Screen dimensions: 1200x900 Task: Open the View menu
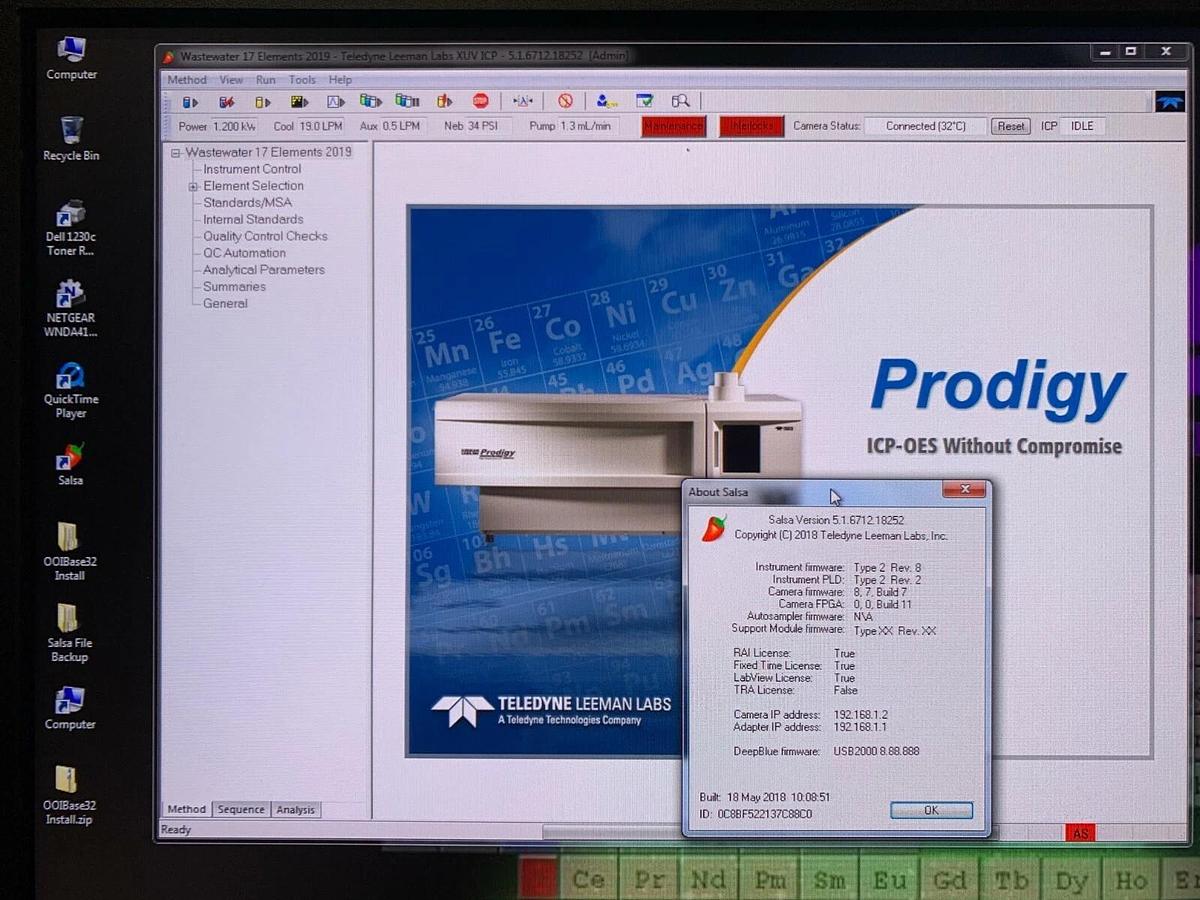click(x=231, y=80)
